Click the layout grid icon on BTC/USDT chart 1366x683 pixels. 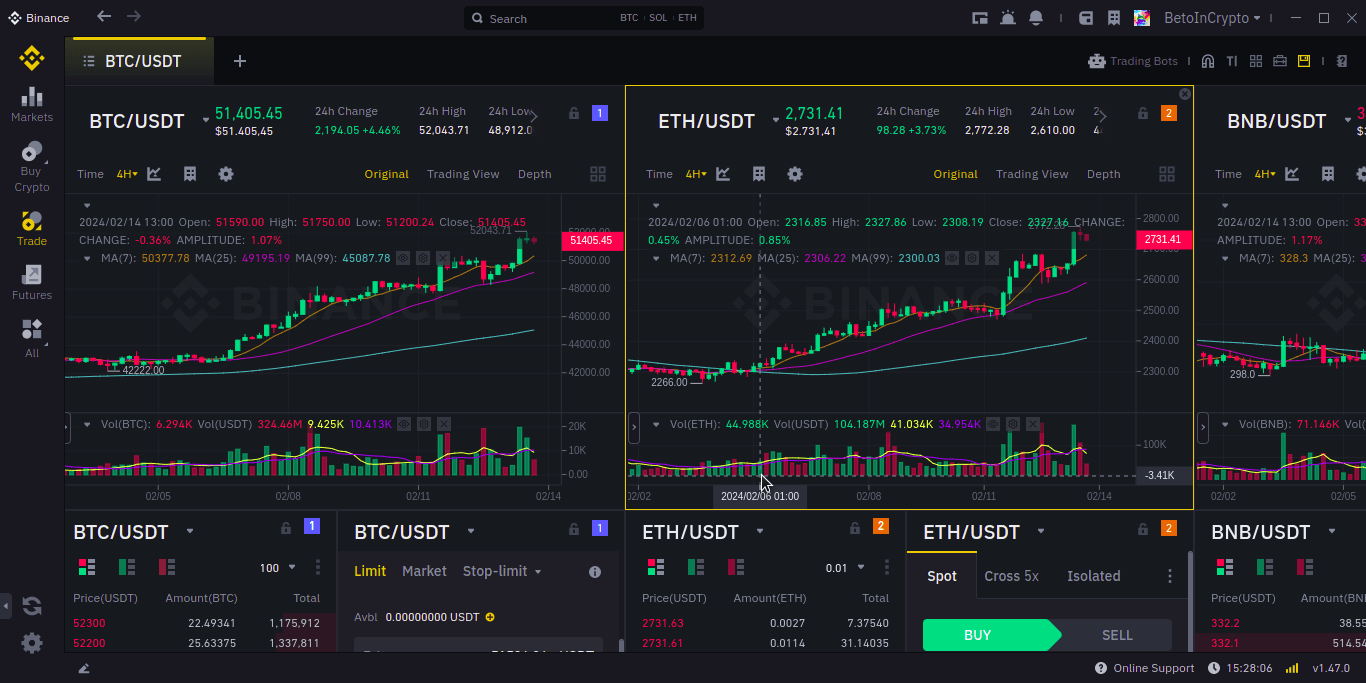coord(598,174)
